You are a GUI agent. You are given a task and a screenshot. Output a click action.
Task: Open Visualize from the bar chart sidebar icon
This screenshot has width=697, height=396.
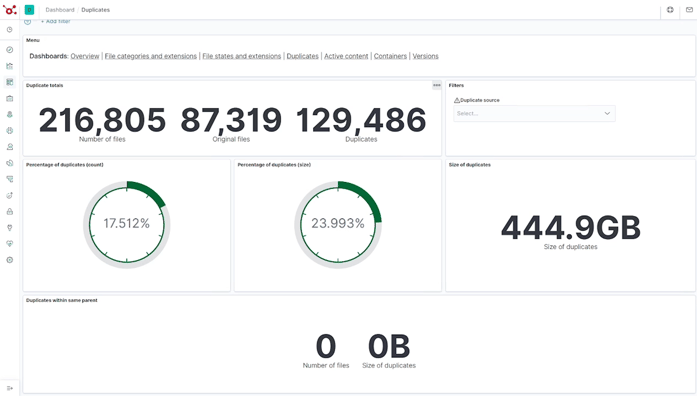(10, 66)
